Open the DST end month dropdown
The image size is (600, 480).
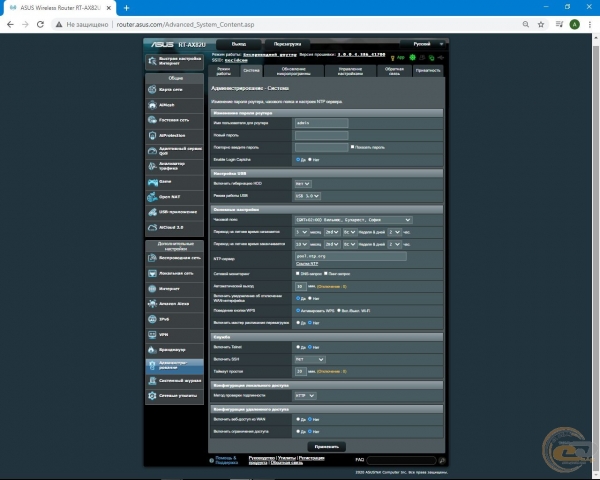pyautogui.click(x=302, y=244)
